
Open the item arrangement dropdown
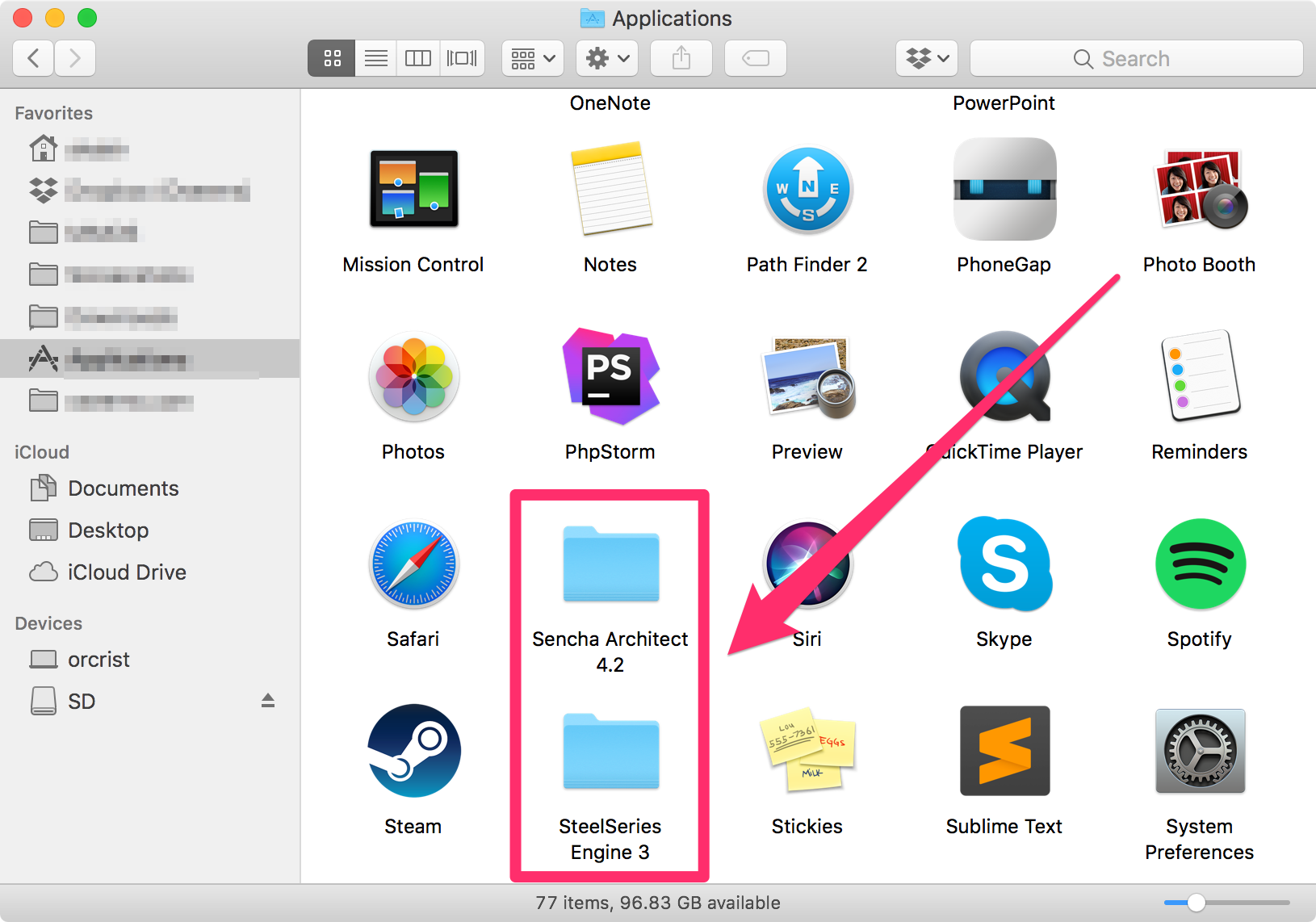532,57
